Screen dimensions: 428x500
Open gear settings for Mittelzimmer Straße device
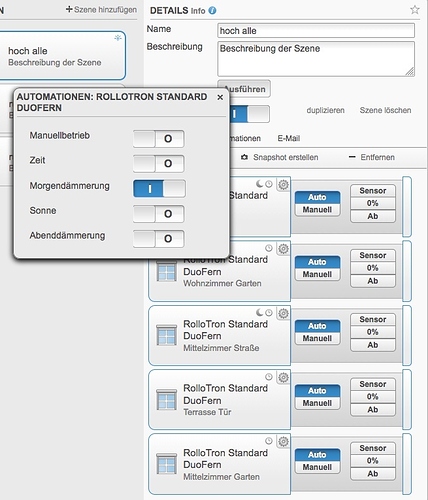click(283, 313)
